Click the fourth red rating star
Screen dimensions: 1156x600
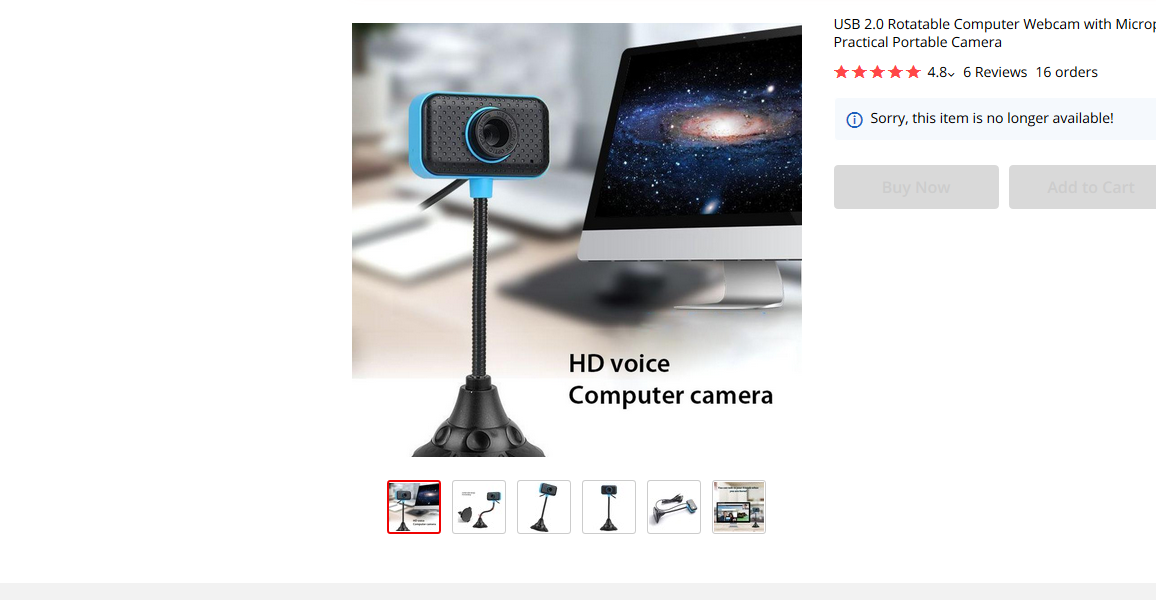(895, 72)
